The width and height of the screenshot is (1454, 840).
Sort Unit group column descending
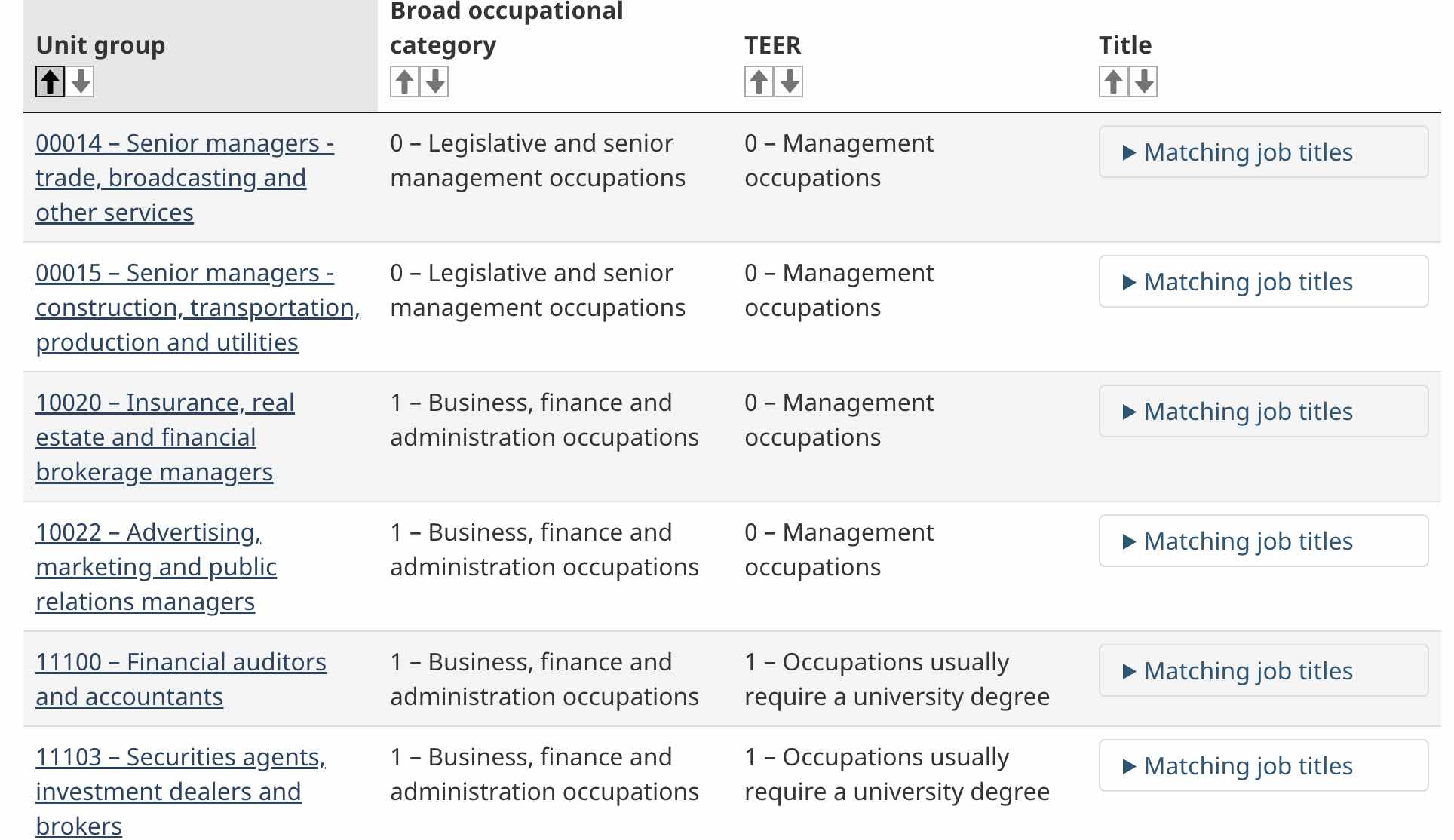81,81
